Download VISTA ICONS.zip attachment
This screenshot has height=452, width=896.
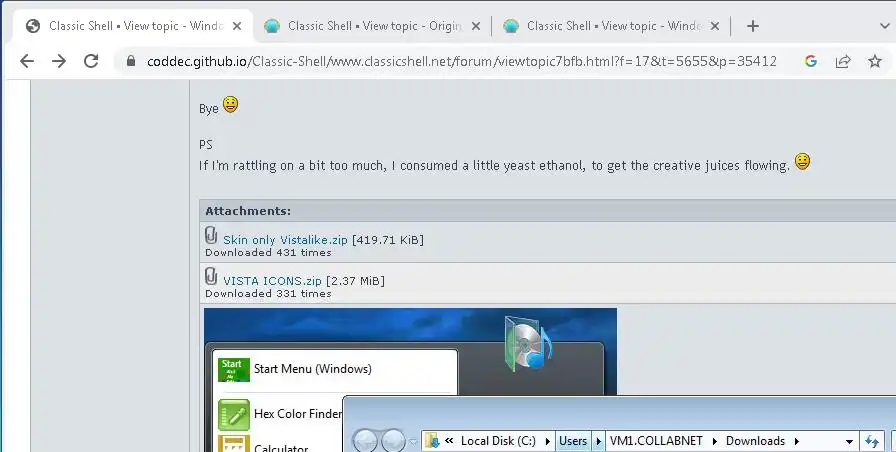[x=272, y=281]
